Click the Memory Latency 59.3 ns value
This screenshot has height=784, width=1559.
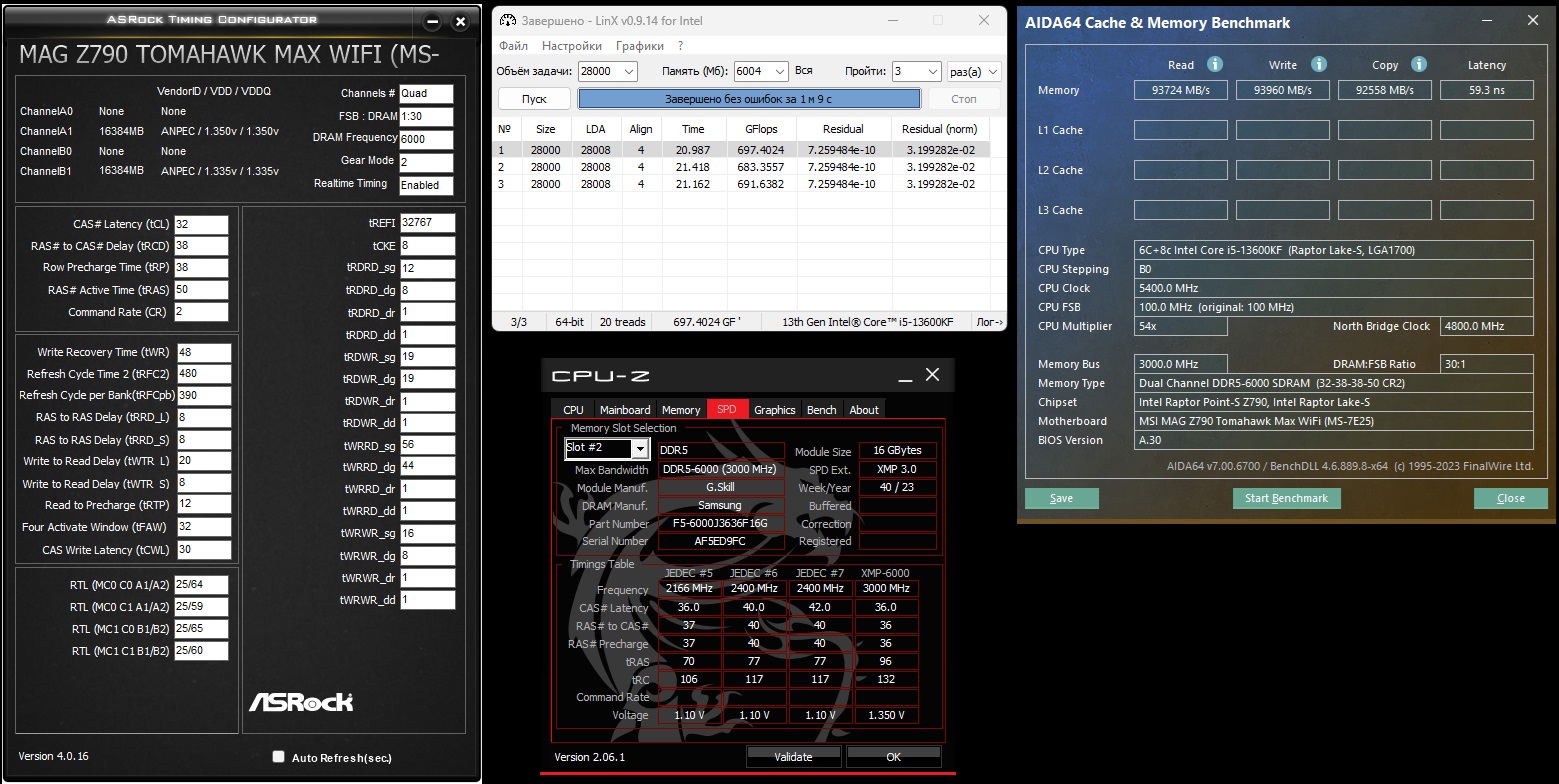[x=1487, y=90]
